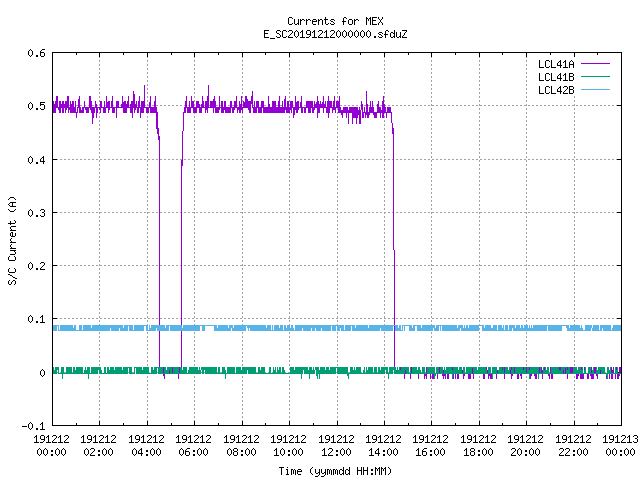Click the LCL41A legend label

click(x=556, y=64)
